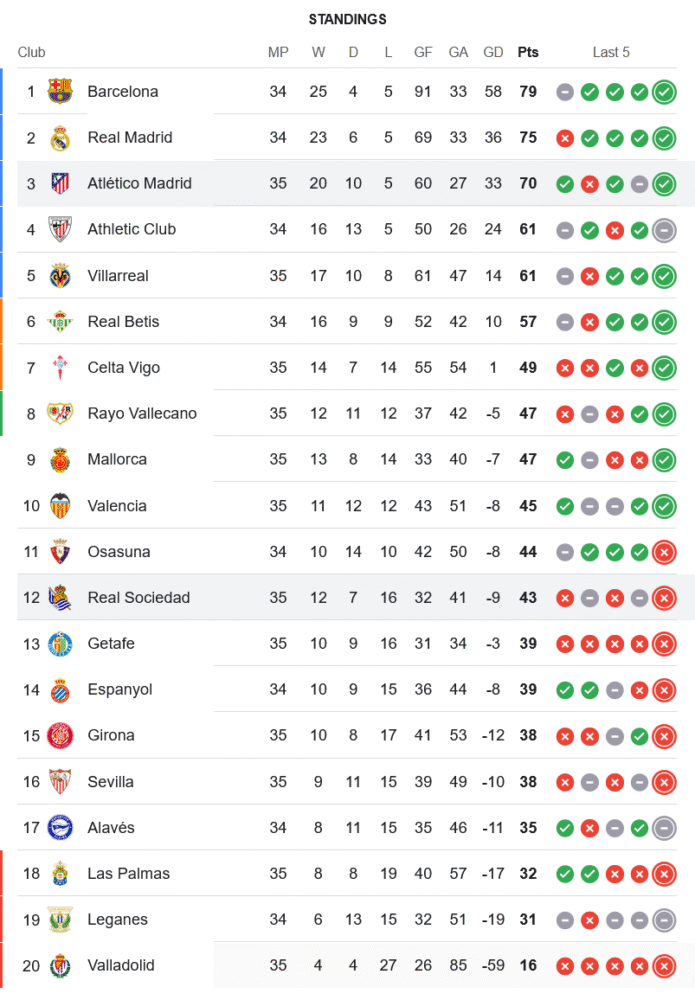Open the Rayo Vallecano team link
The width and height of the screenshot is (695, 1000).
tap(142, 414)
